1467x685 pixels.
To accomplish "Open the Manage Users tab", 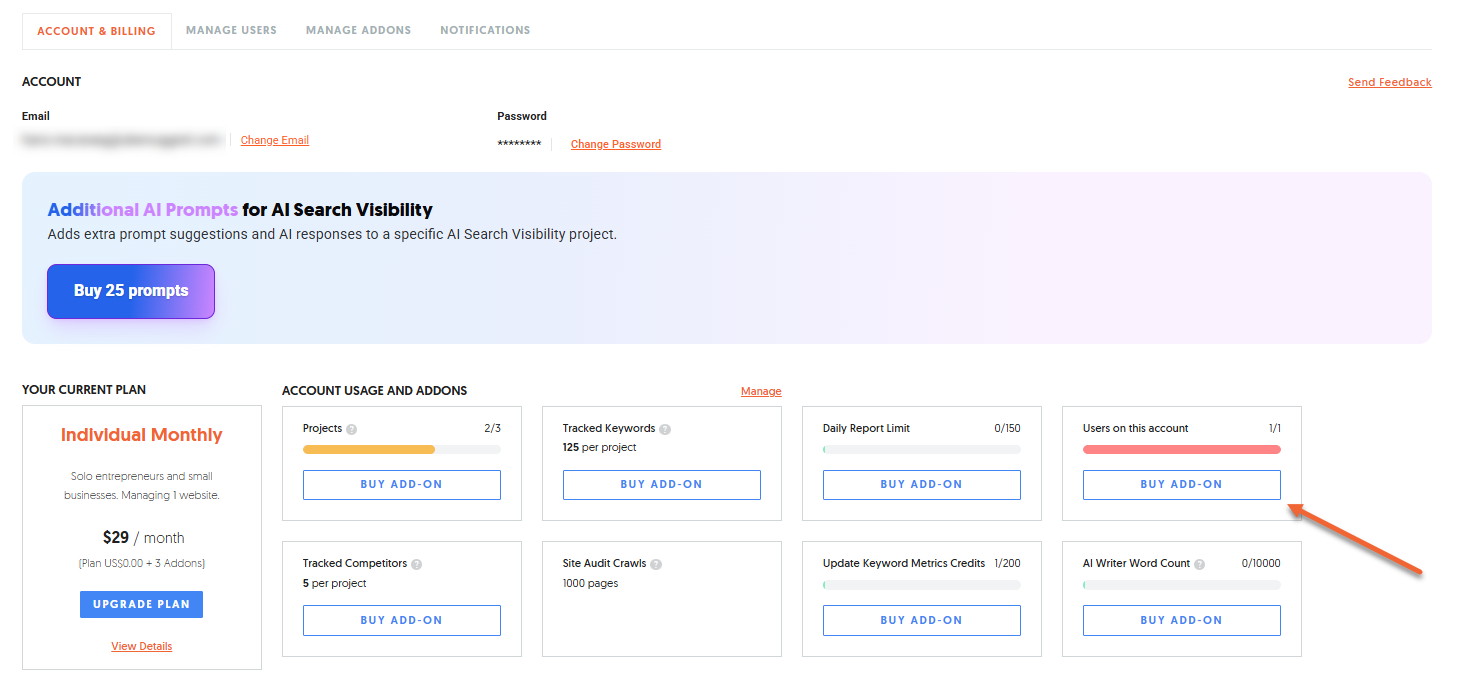I will (231, 30).
